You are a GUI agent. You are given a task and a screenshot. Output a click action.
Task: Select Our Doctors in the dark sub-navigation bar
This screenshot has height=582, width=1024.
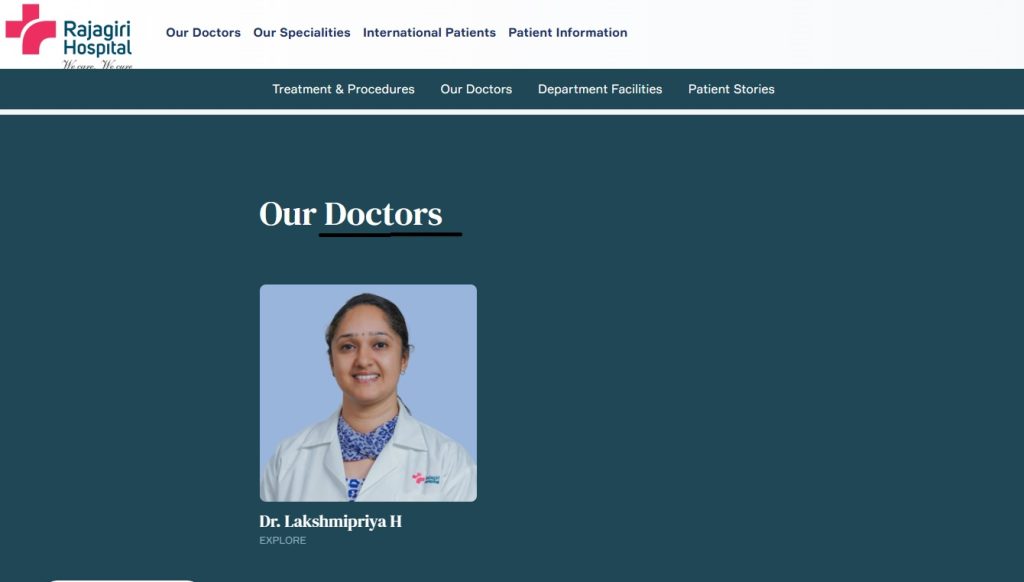click(476, 89)
